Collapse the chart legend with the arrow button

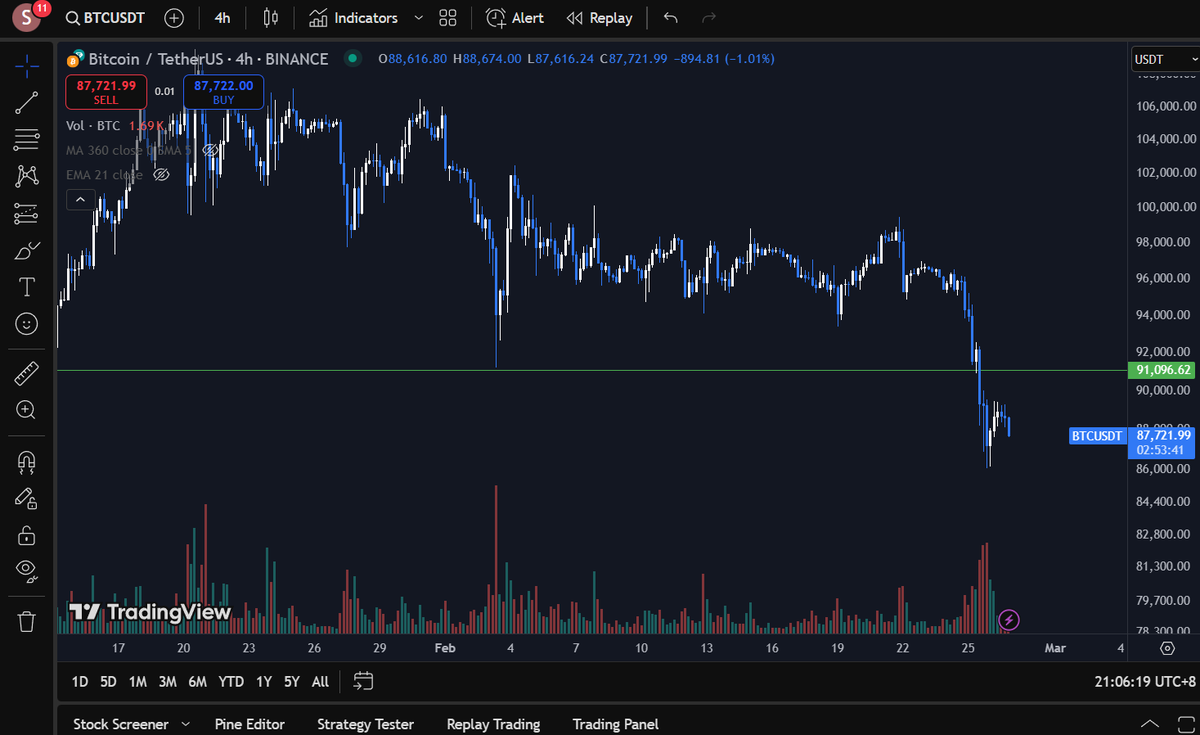(80, 198)
